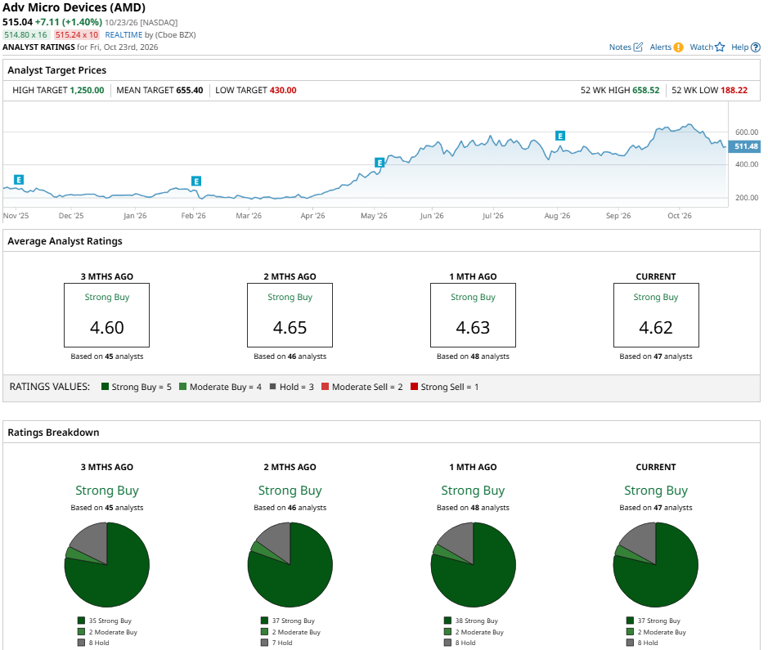
Task: Click MEAN TARGET 655.40 value
Action: (190, 90)
